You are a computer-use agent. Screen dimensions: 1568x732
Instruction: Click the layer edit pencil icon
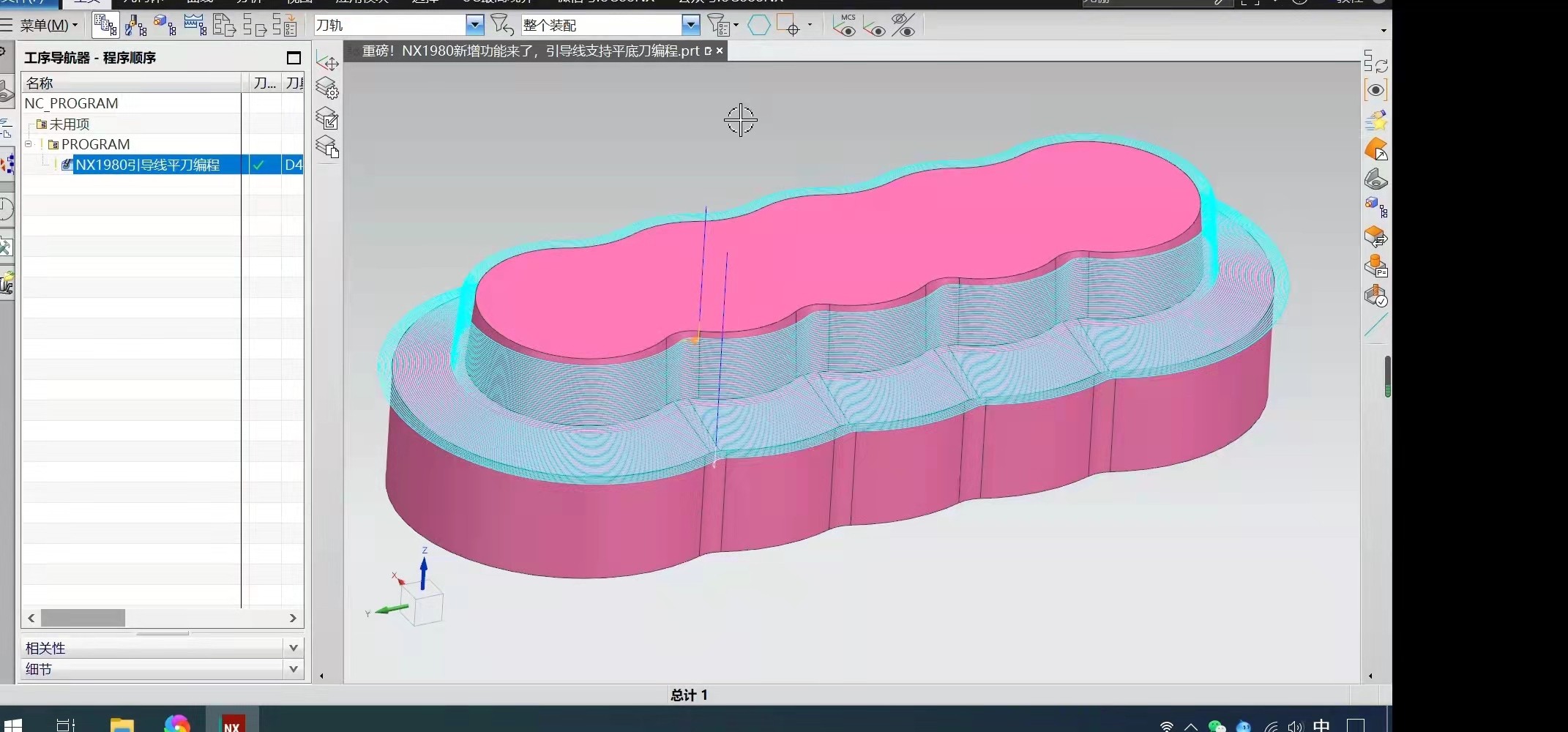pyautogui.click(x=327, y=118)
